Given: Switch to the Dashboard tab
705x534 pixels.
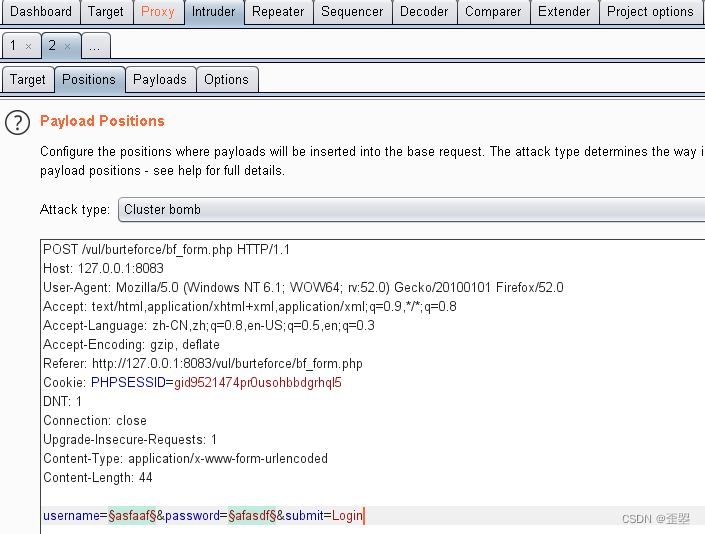Looking at the screenshot, I should 40,12.
